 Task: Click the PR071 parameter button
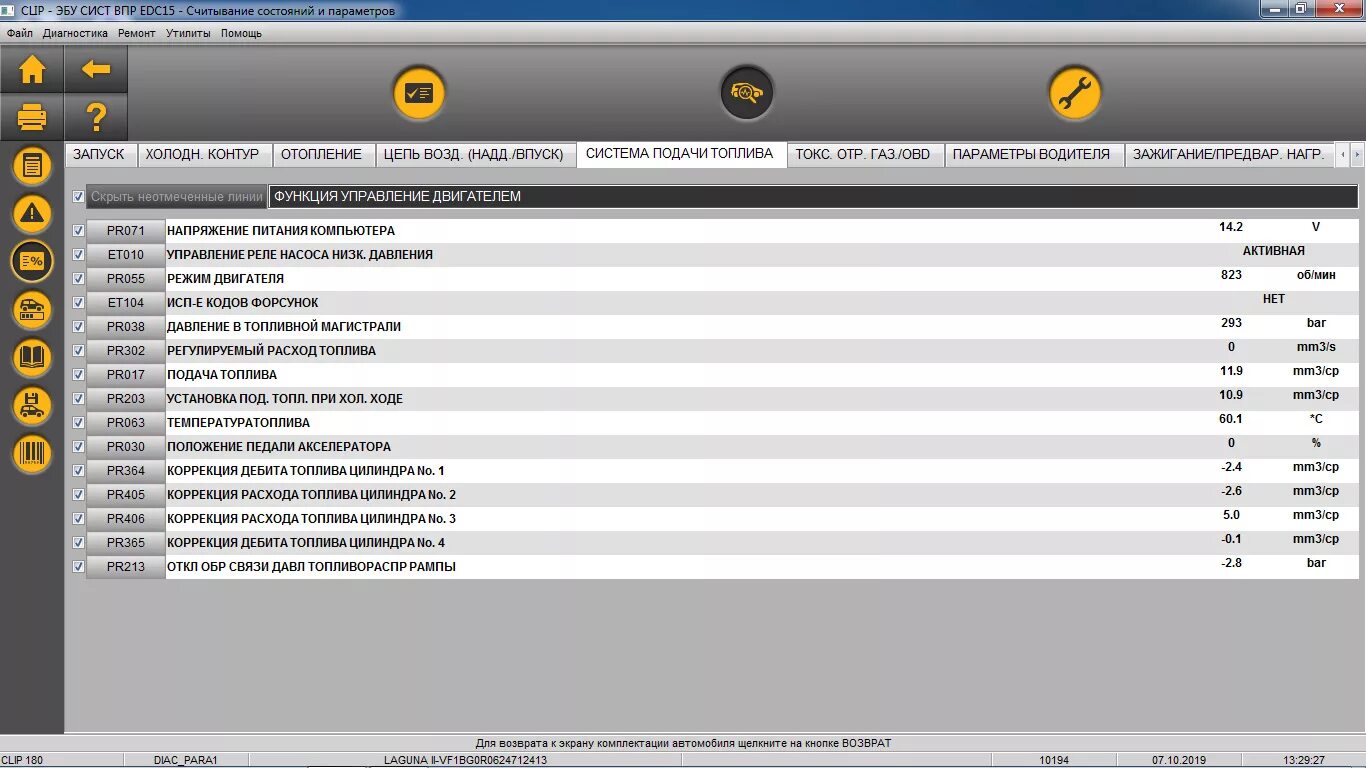[126, 231]
